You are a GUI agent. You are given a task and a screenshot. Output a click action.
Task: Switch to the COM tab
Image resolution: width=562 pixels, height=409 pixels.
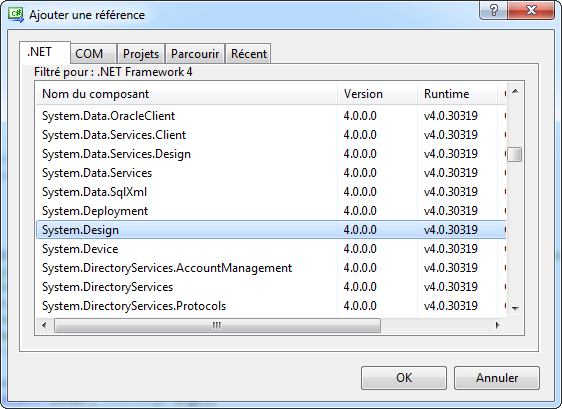click(93, 54)
